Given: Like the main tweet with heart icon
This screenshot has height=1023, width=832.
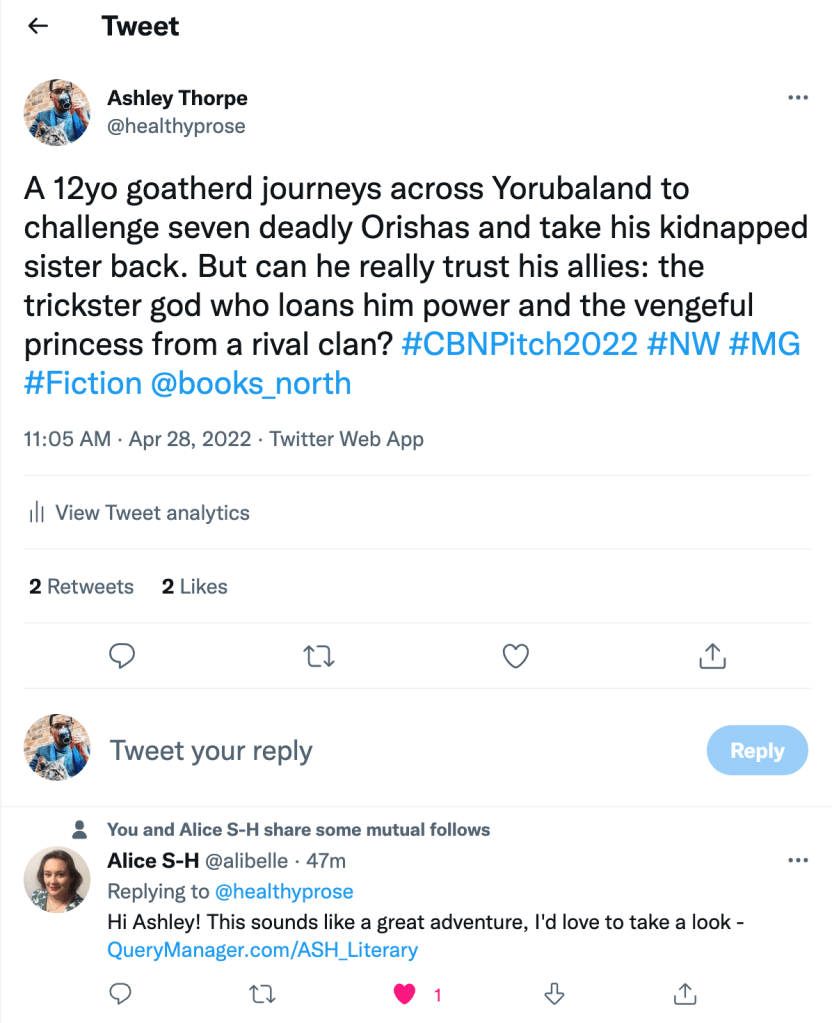Looking at the screenshot, I should tap(515, 656).
